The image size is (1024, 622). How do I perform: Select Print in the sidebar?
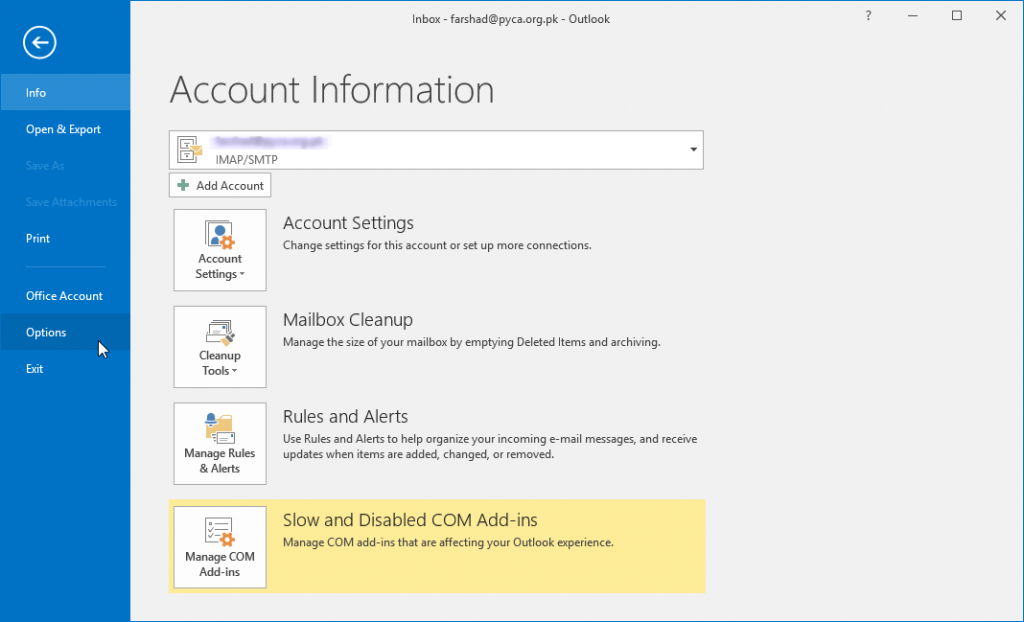[x=38, y=238]
